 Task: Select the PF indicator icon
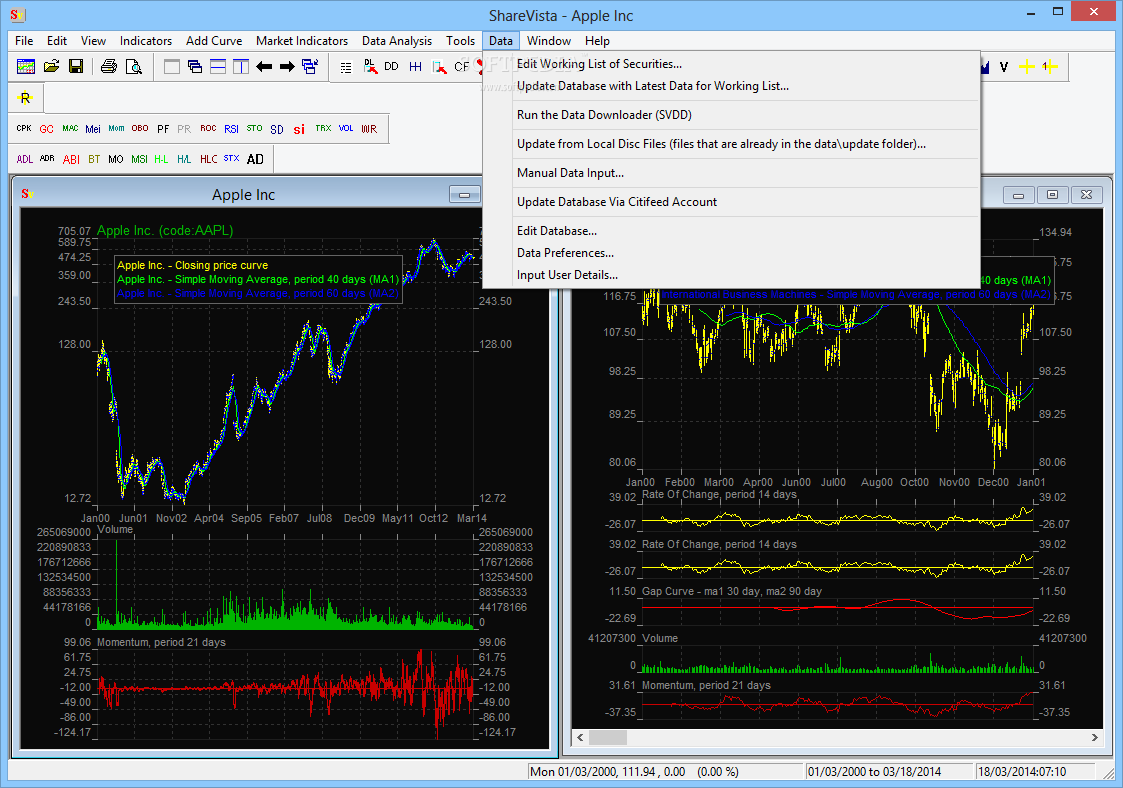click(x=163, y=129)
